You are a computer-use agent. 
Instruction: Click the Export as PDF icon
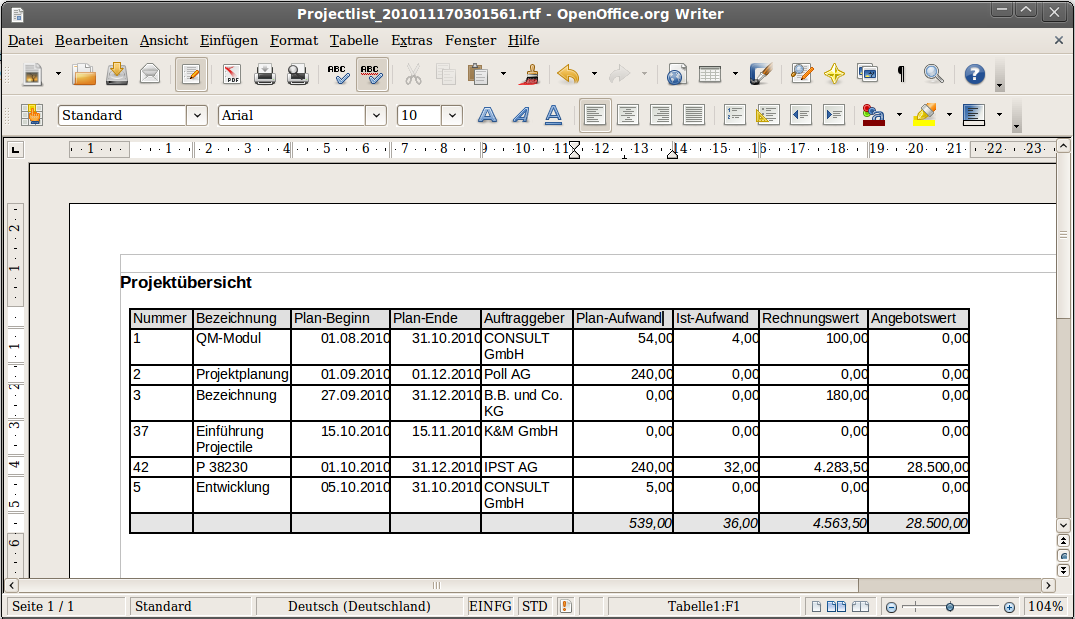click(232, 75)
